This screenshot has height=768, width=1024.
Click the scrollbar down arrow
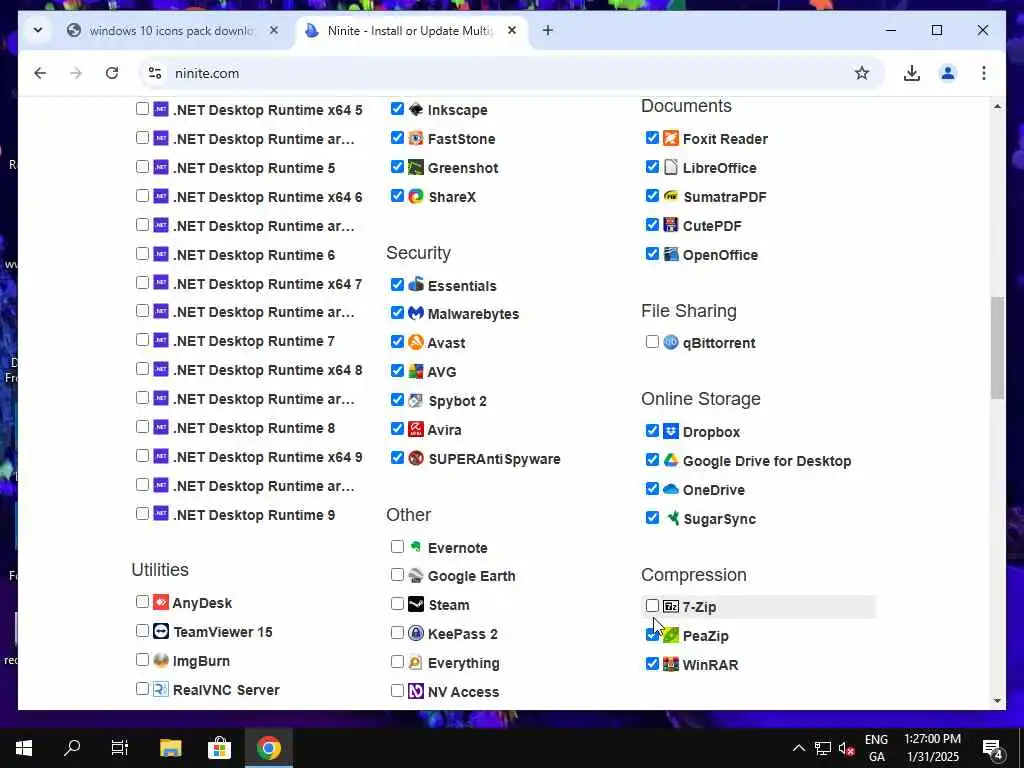997,701
